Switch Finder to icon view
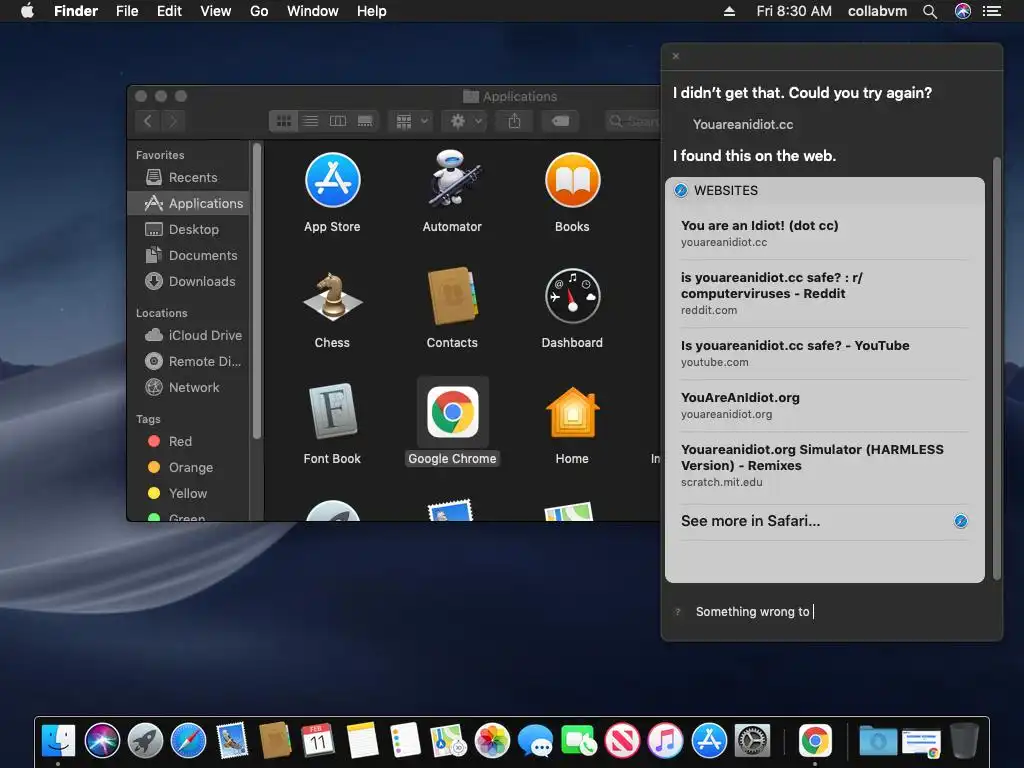1024x768 pixels. click(283, 121)
